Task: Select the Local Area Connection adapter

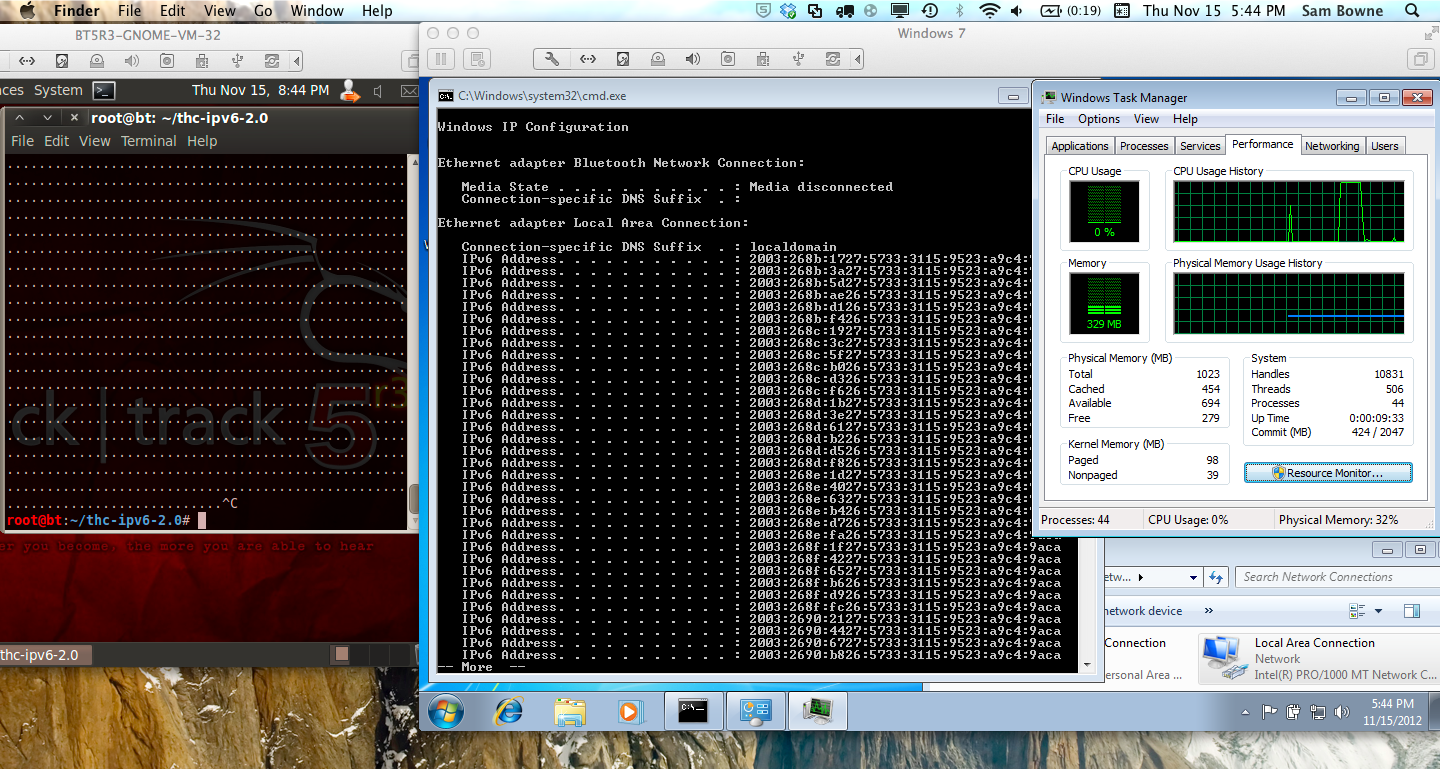Action: pos(1318,658)
